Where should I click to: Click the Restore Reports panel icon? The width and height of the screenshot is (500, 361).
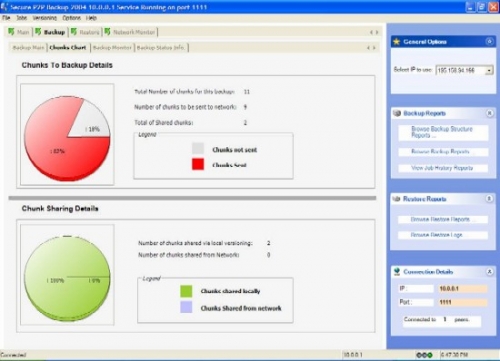396,199
